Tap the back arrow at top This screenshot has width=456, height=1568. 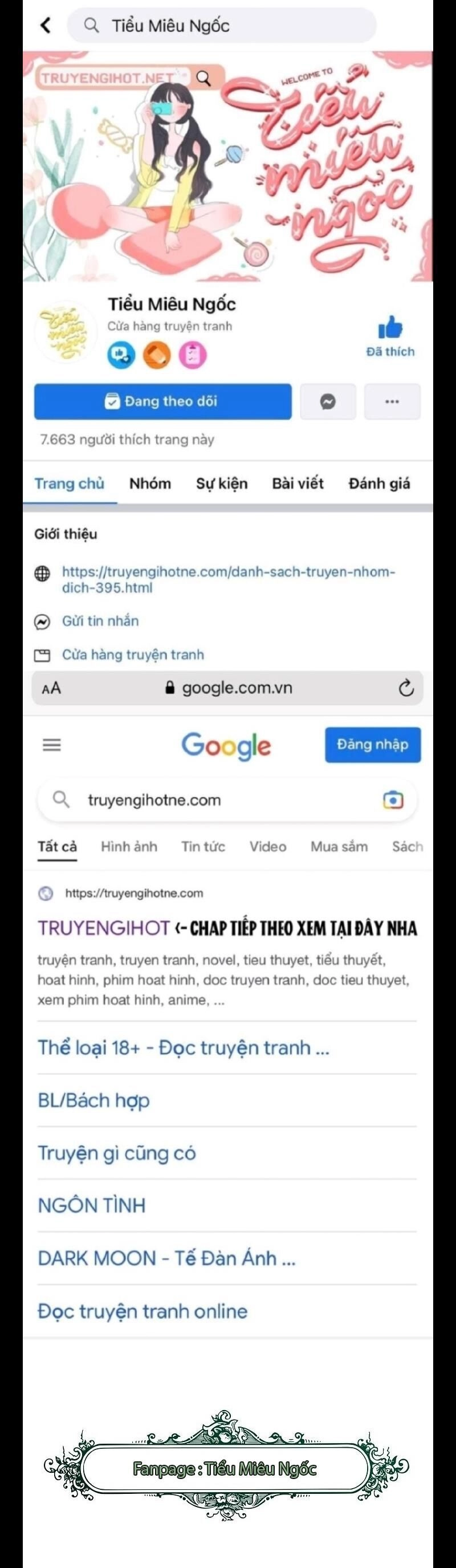(45, 25)
